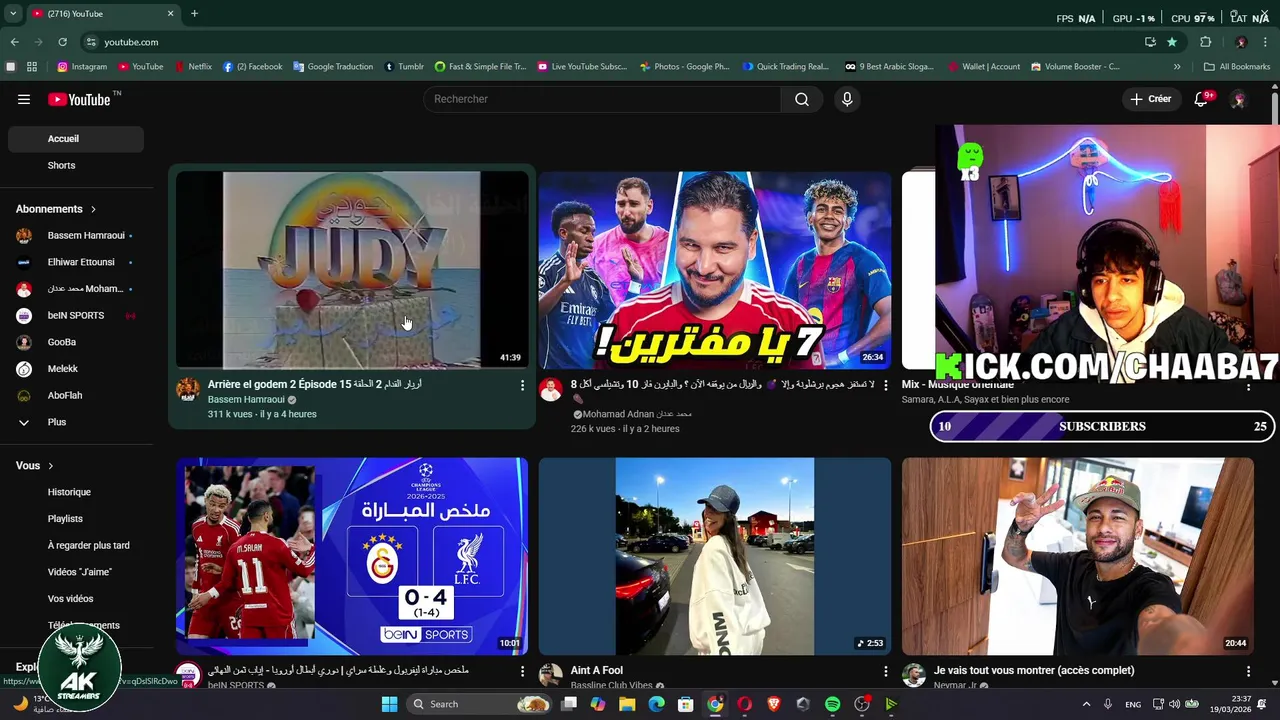The height and width of the screenshot is (720, 1280).
Task: Open the Windows Start menu
Action: tap(390, 704)
